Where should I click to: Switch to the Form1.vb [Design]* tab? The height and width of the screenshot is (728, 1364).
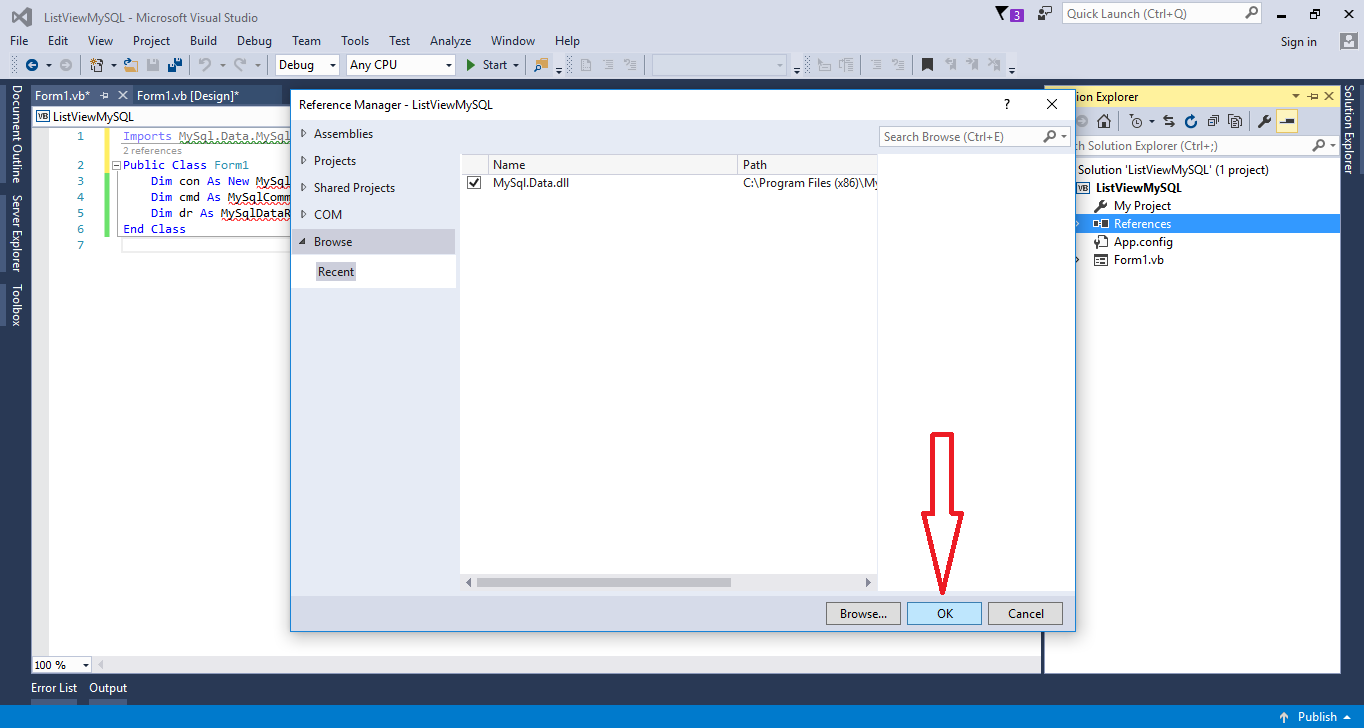(x=188, y=95)
